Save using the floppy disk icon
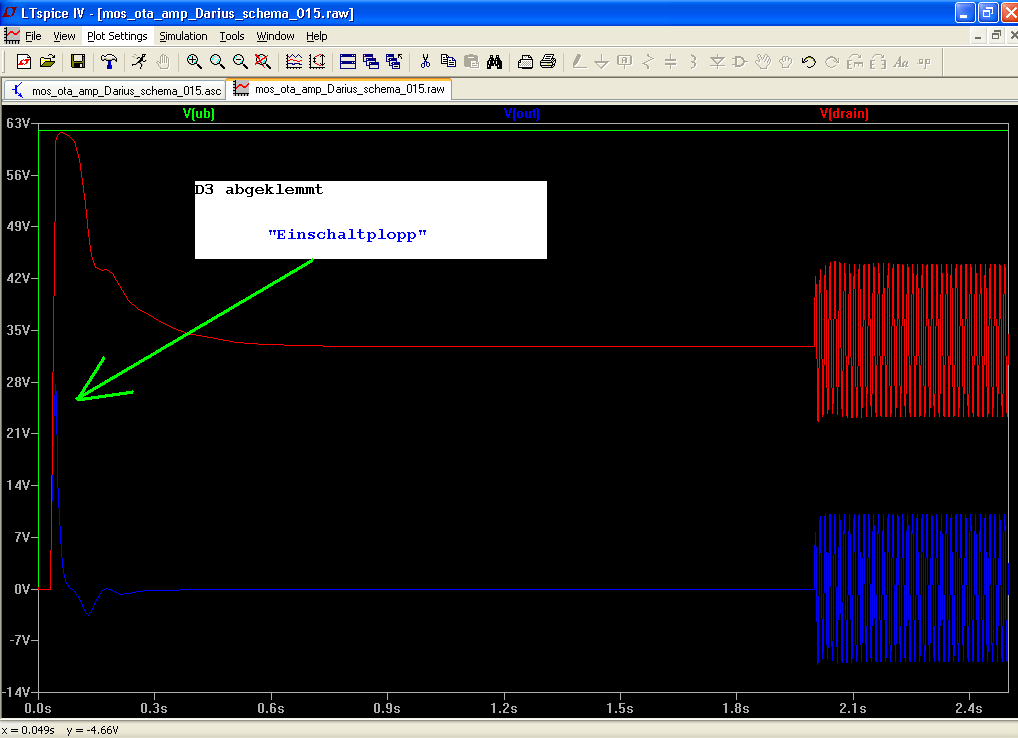This screenshot has height=738, width=1018. pos(78,62)
